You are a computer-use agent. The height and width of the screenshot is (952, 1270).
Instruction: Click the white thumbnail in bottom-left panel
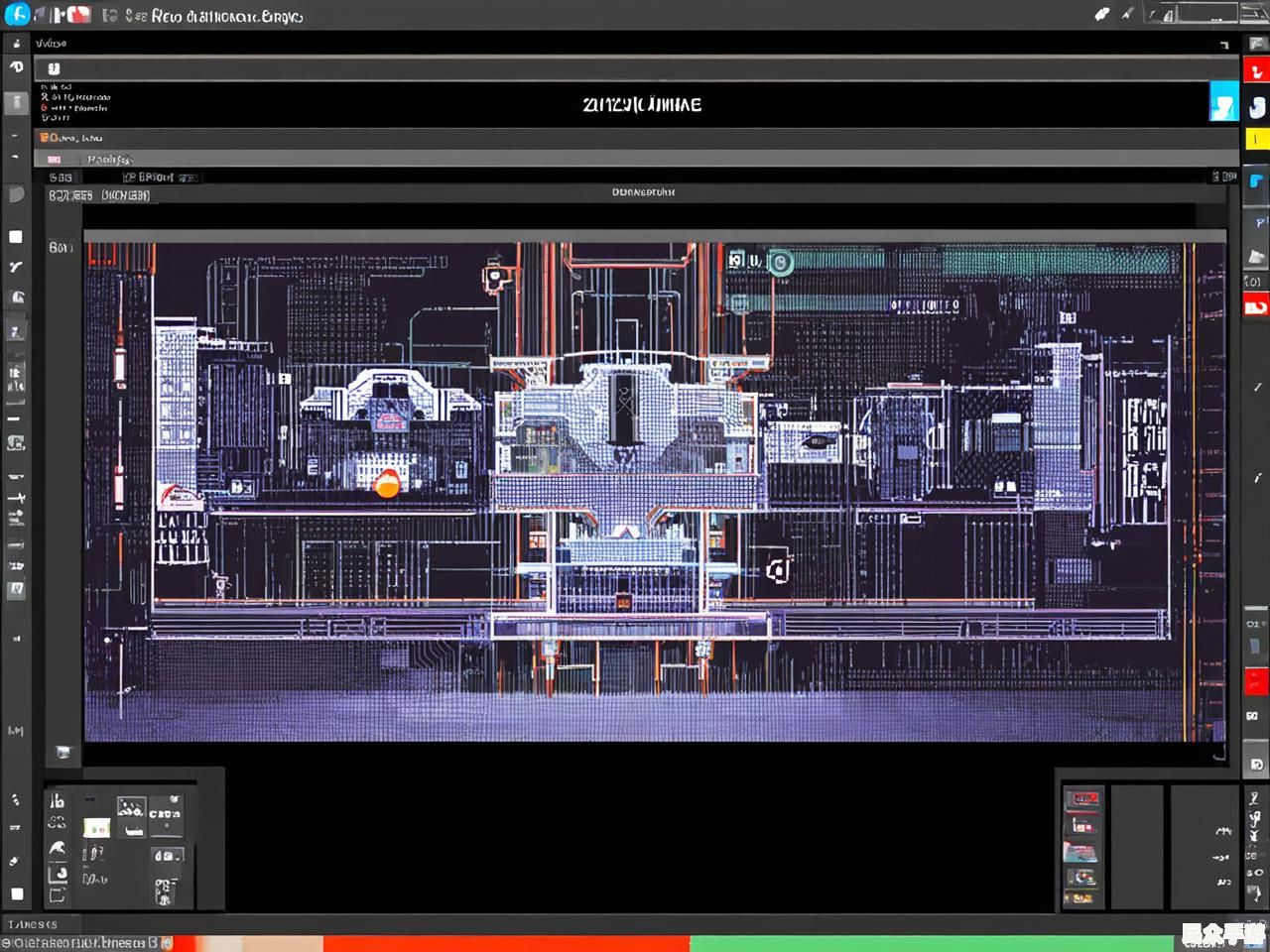96,826
